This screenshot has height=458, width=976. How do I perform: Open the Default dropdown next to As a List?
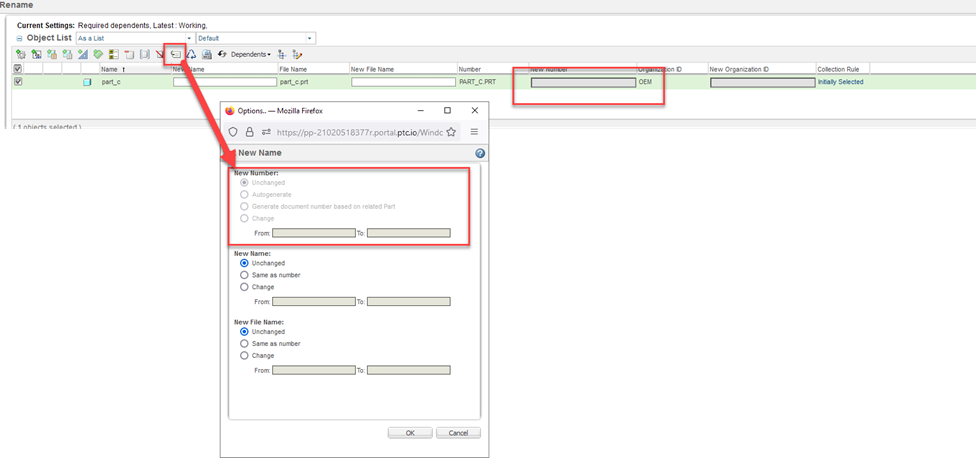(311, 39)
